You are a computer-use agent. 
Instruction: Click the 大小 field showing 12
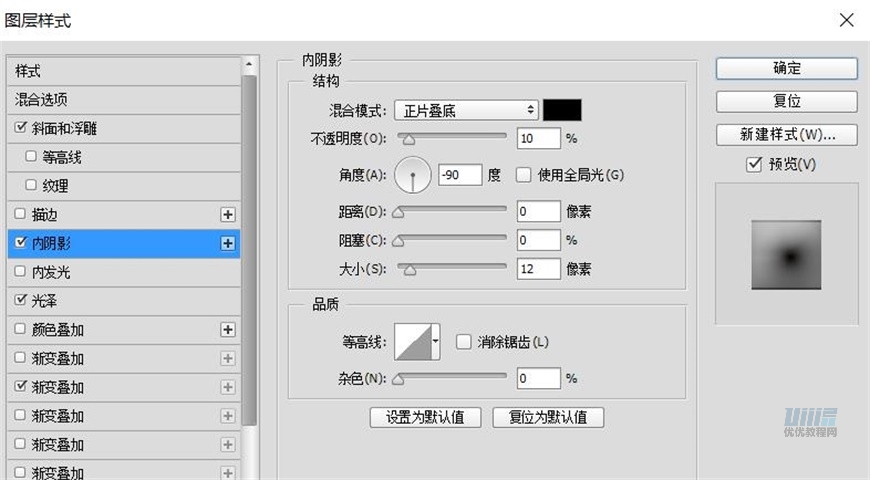(x=538, y=269)
